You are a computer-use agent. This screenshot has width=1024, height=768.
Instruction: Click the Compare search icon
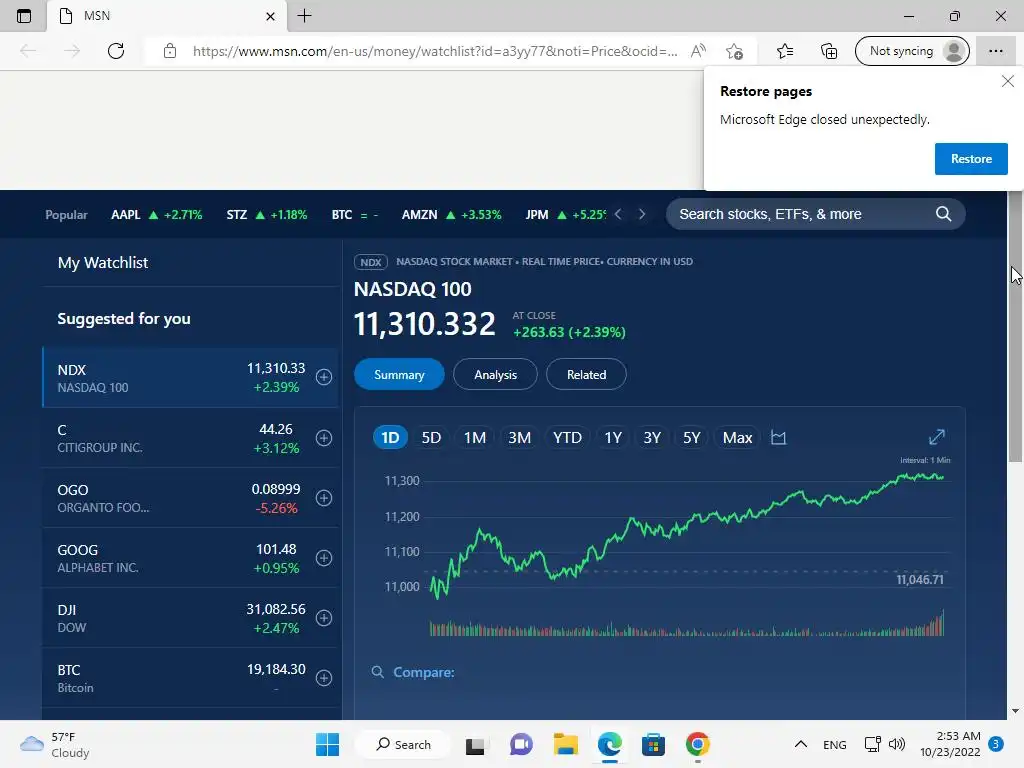coord(377,672)
